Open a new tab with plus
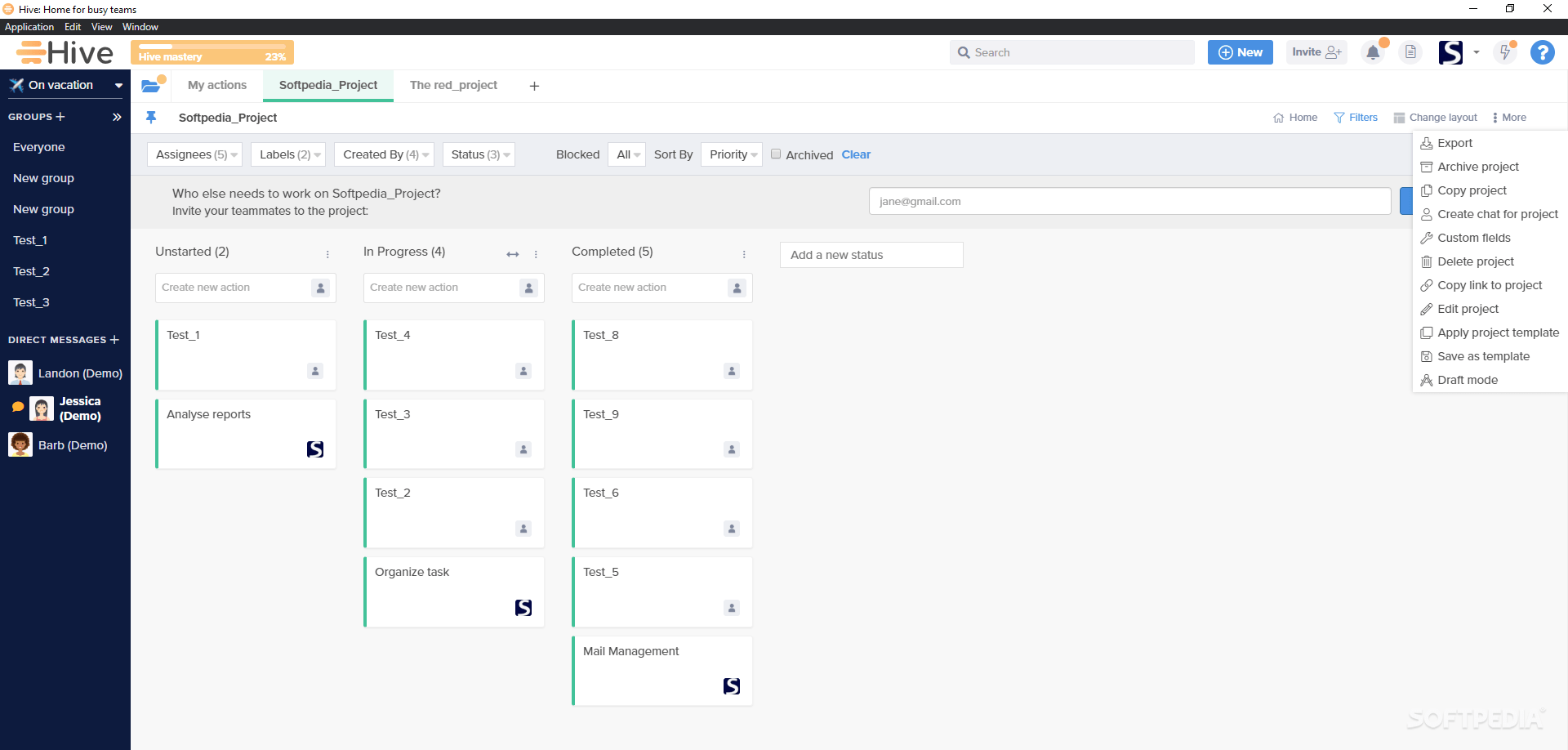Image resolution: width=1568 pixels, height=750 pixels. (x=534, y=86)
